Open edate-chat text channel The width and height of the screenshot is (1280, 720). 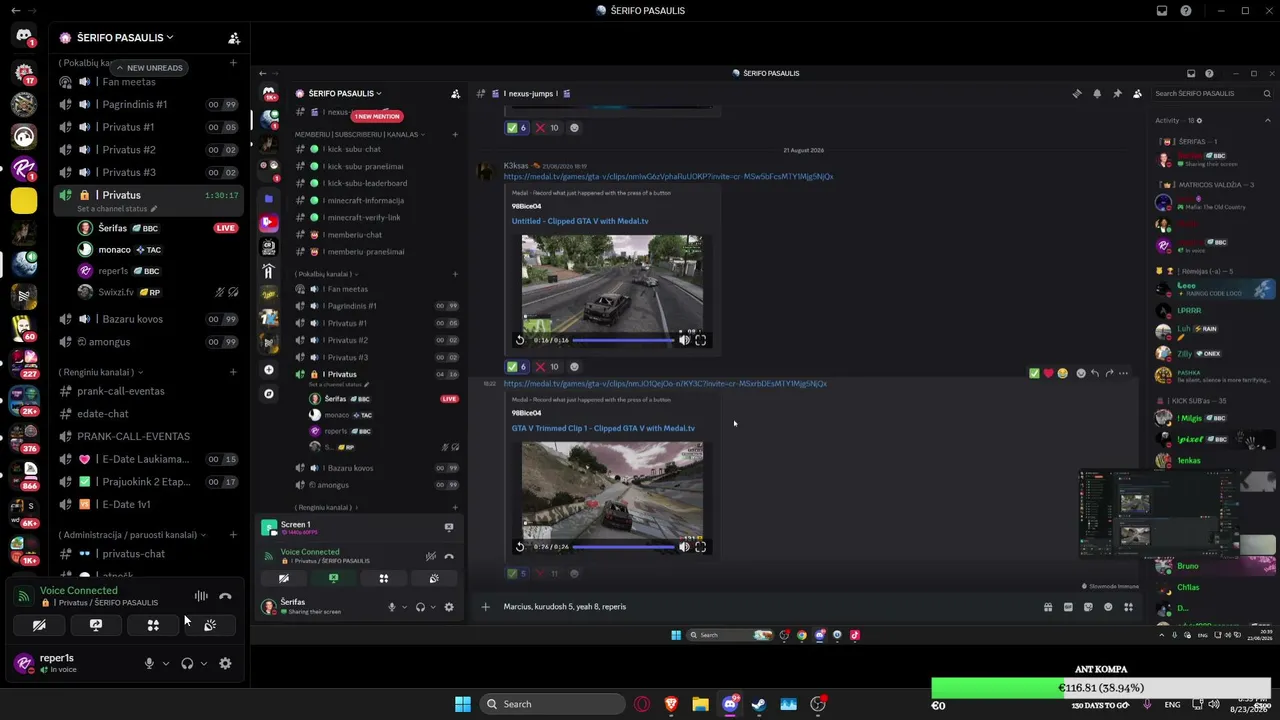pos(148,414)
